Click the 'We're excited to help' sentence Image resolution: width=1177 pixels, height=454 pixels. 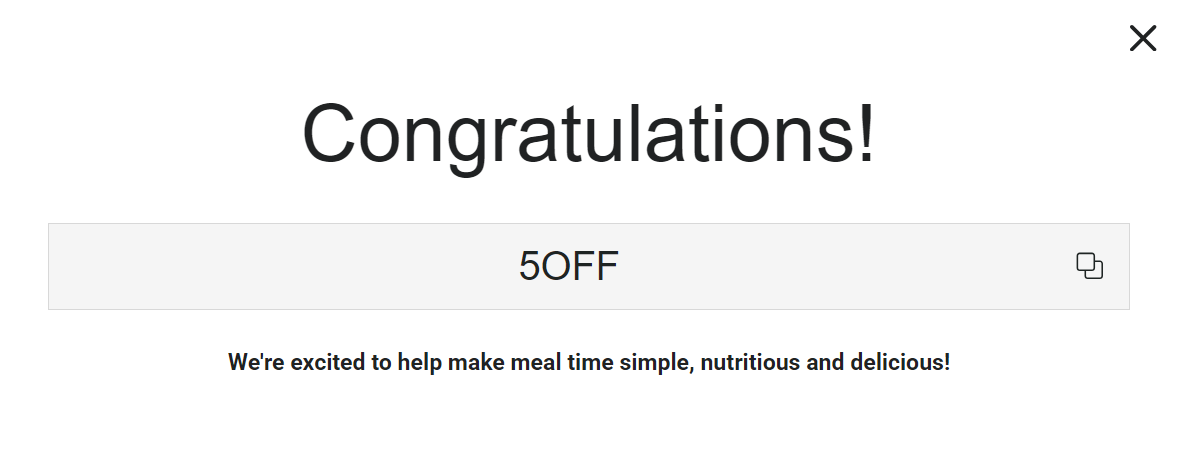click(588, 362)
